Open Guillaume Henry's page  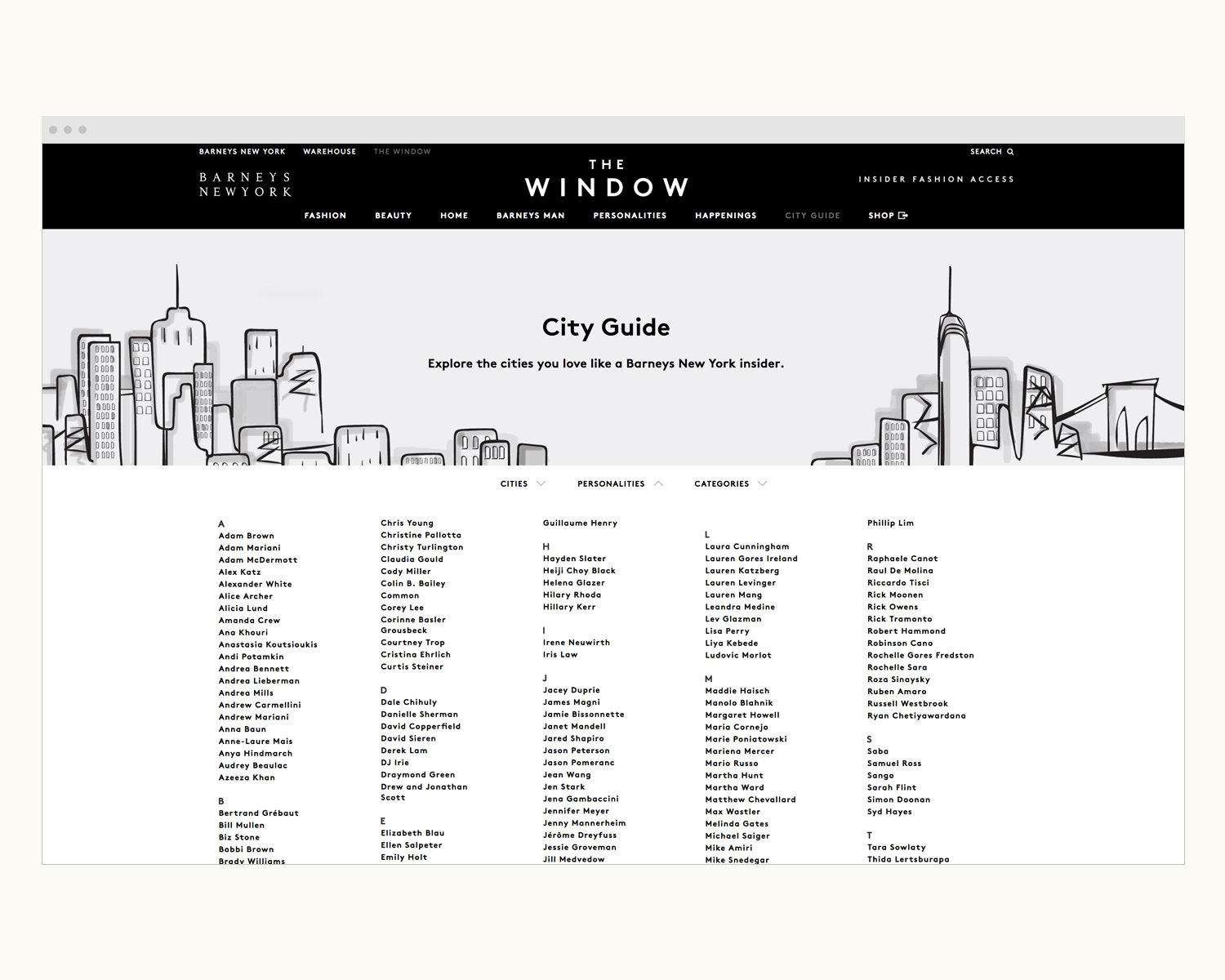(x=581, y=523)
